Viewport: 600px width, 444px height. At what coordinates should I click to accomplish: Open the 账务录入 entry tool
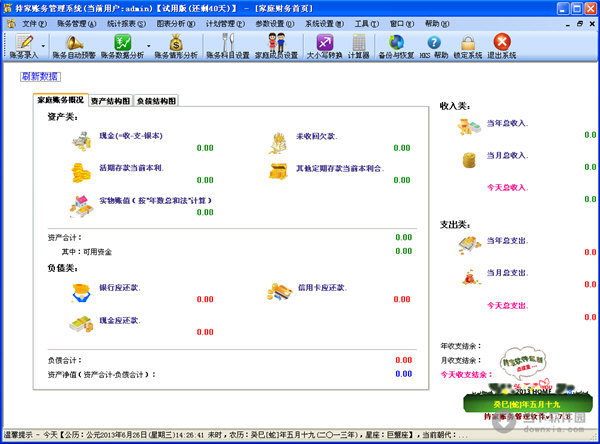(x=24, y=44)
